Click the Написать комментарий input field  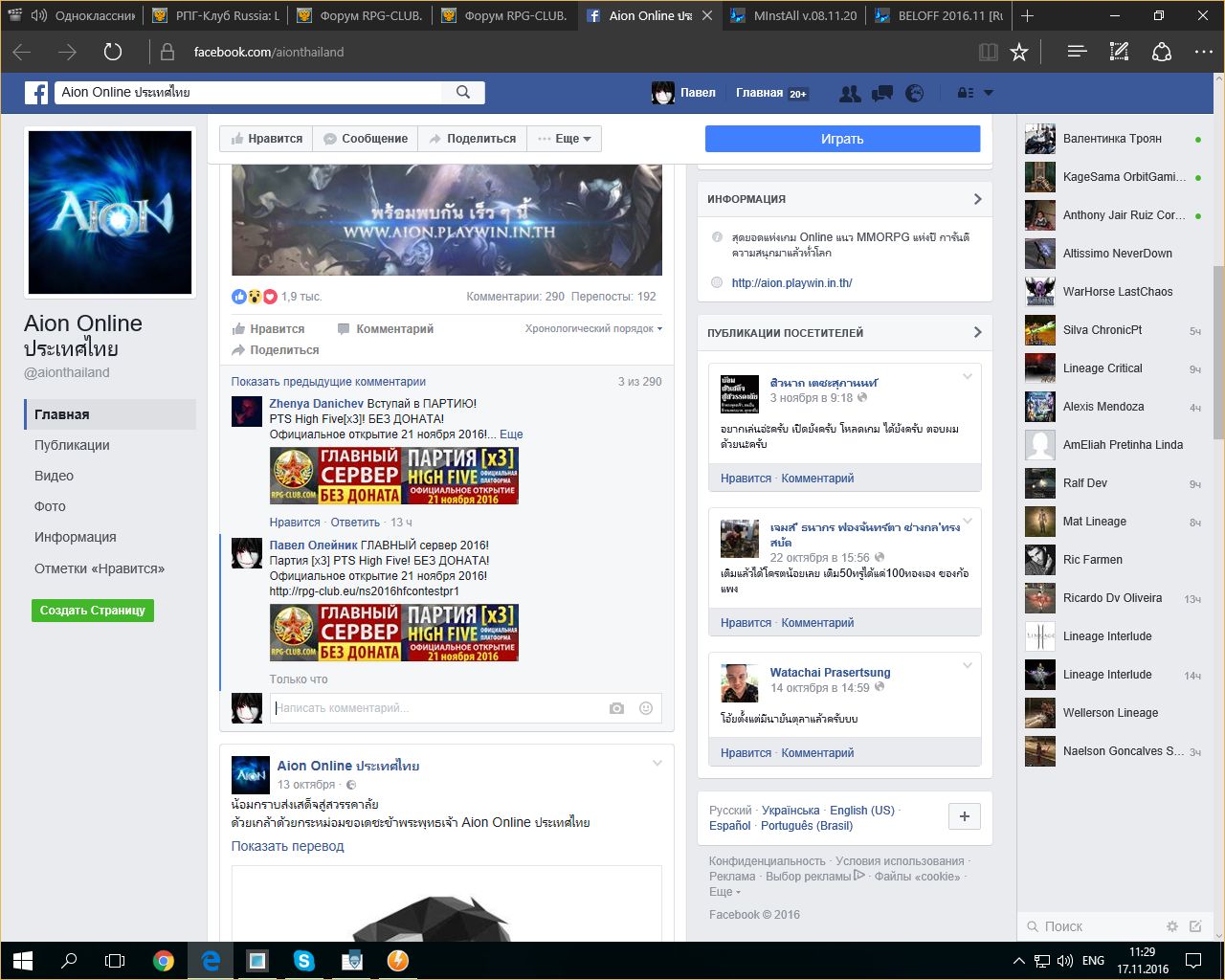435,708
